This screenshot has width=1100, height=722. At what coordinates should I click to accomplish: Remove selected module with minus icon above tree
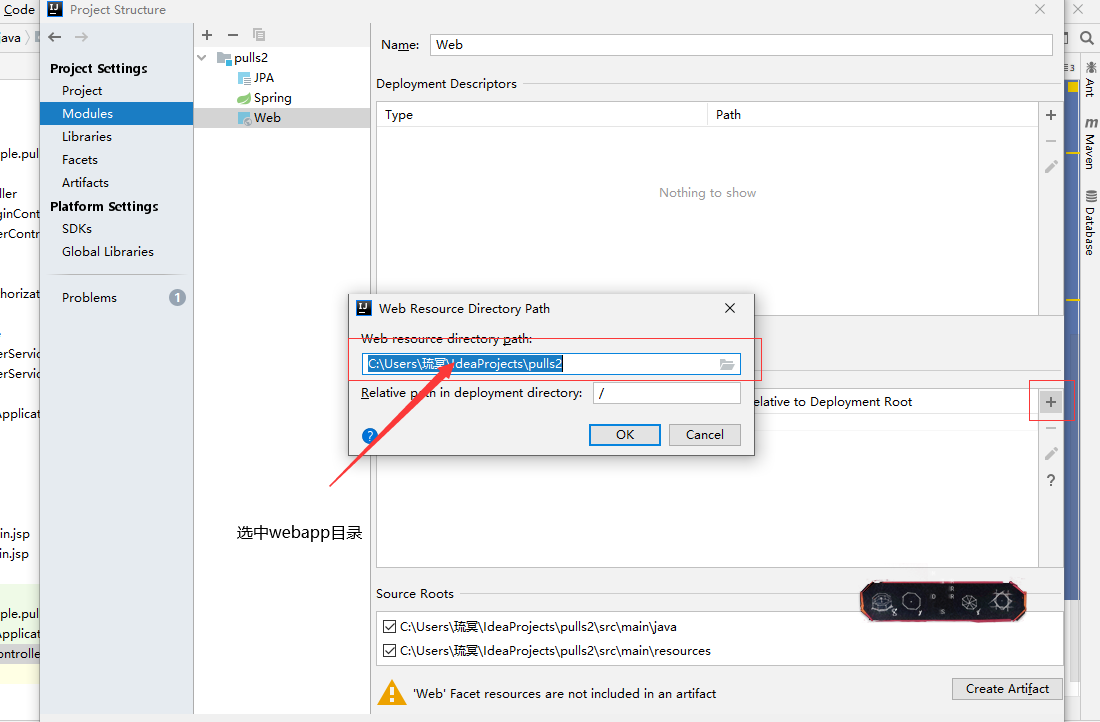pos(233,35)
